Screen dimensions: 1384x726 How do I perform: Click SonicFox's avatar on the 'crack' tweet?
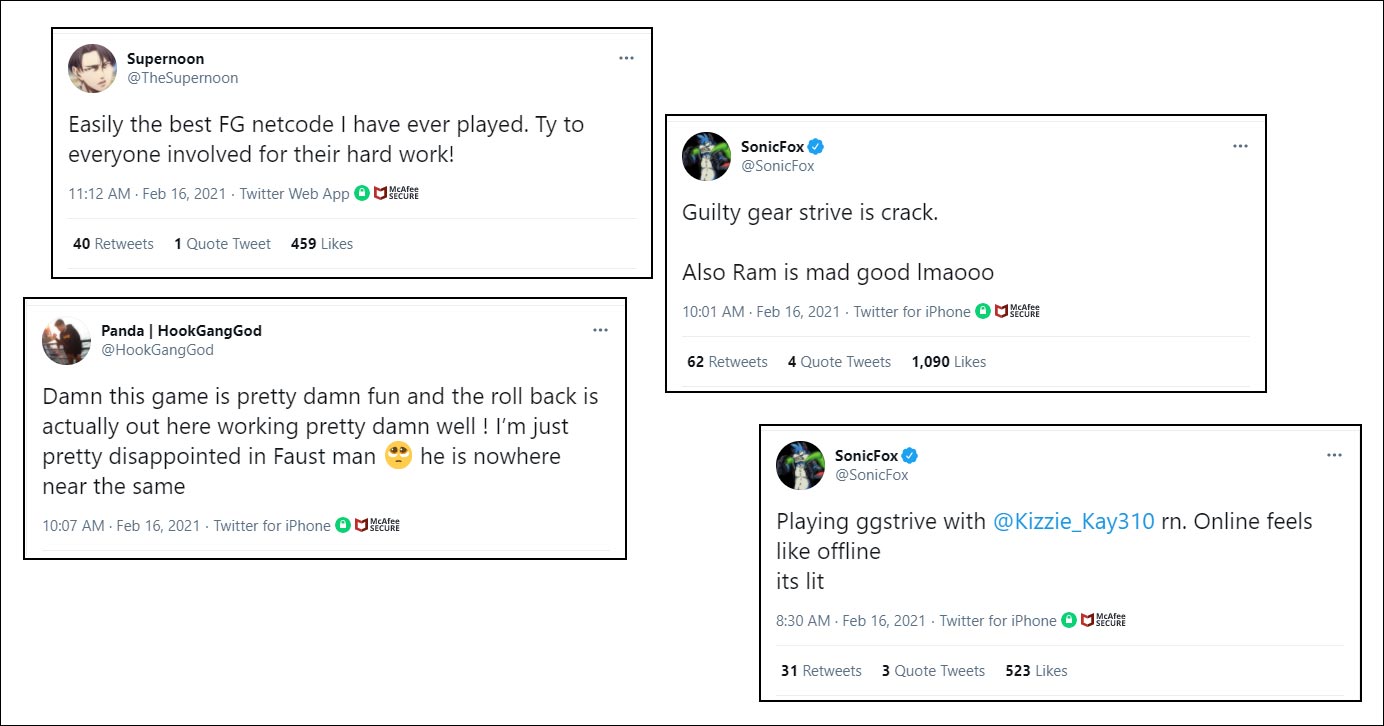(706, 156)
